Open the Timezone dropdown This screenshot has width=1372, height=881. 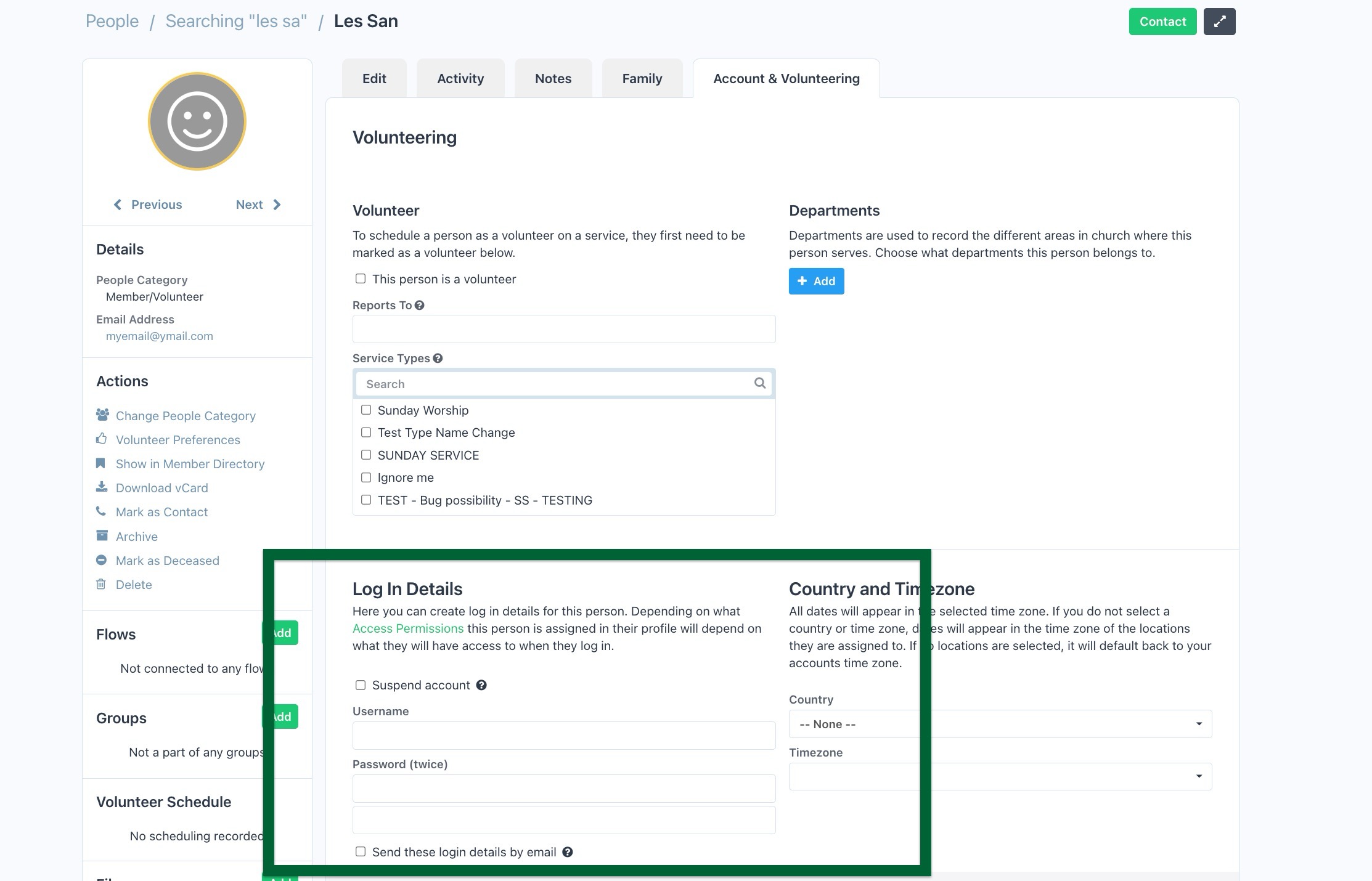pos(1000,776)
